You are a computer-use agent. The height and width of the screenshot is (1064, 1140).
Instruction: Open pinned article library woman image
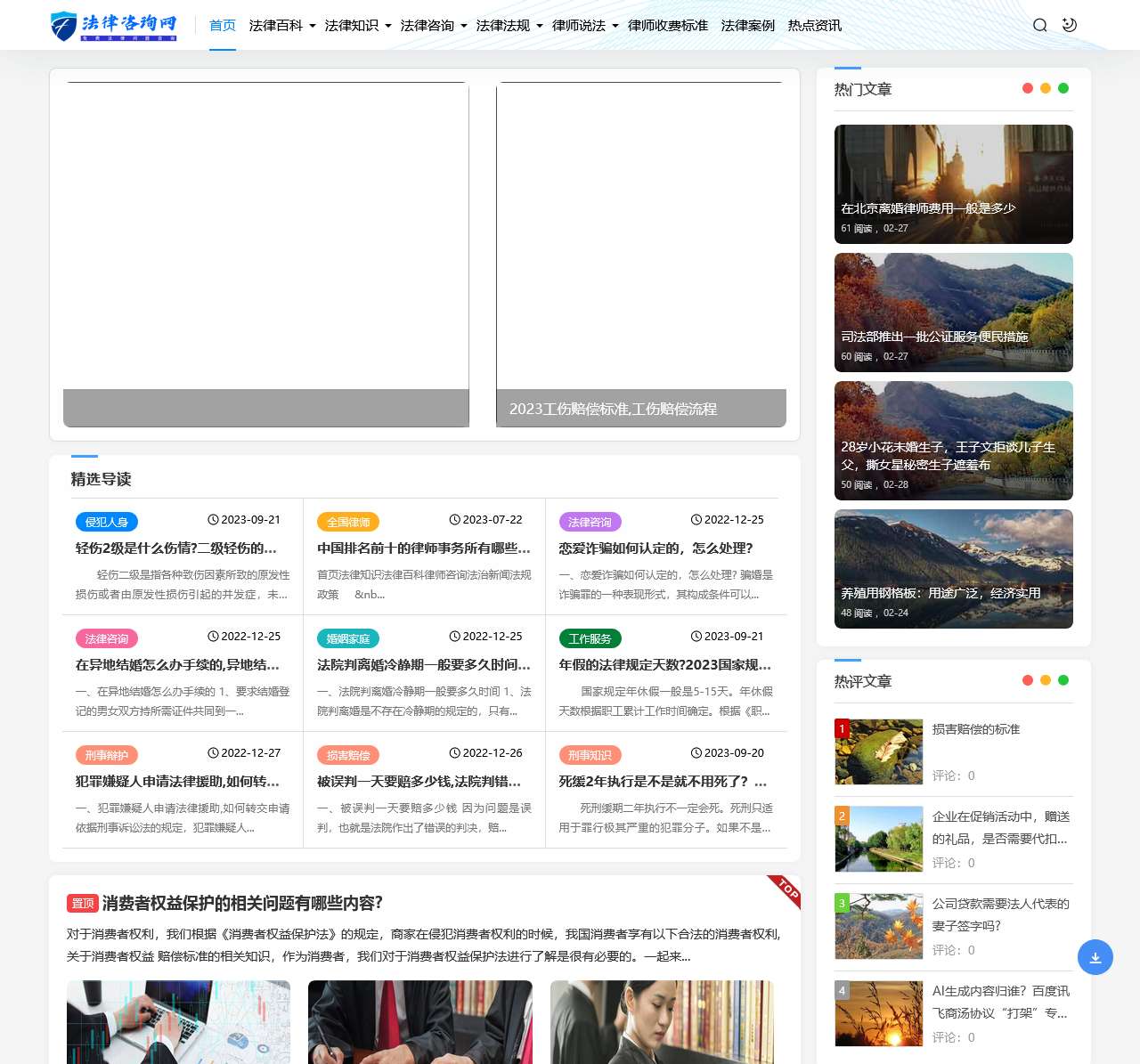[x=662, y=1022]
